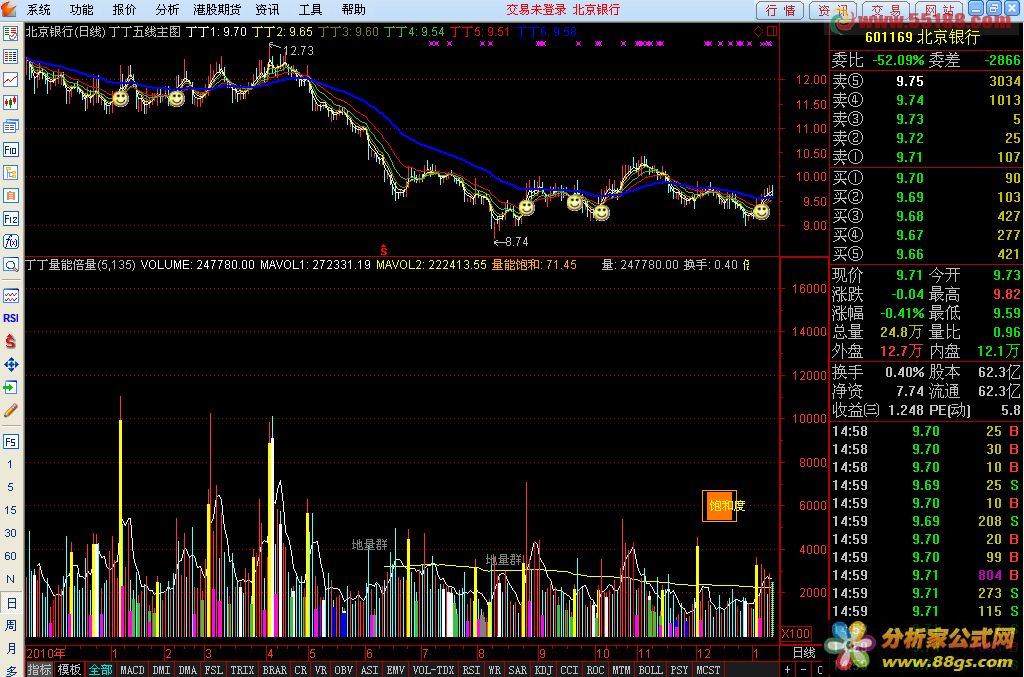
Task: Click the red $ marker under price chart
Action: point(383,249)
